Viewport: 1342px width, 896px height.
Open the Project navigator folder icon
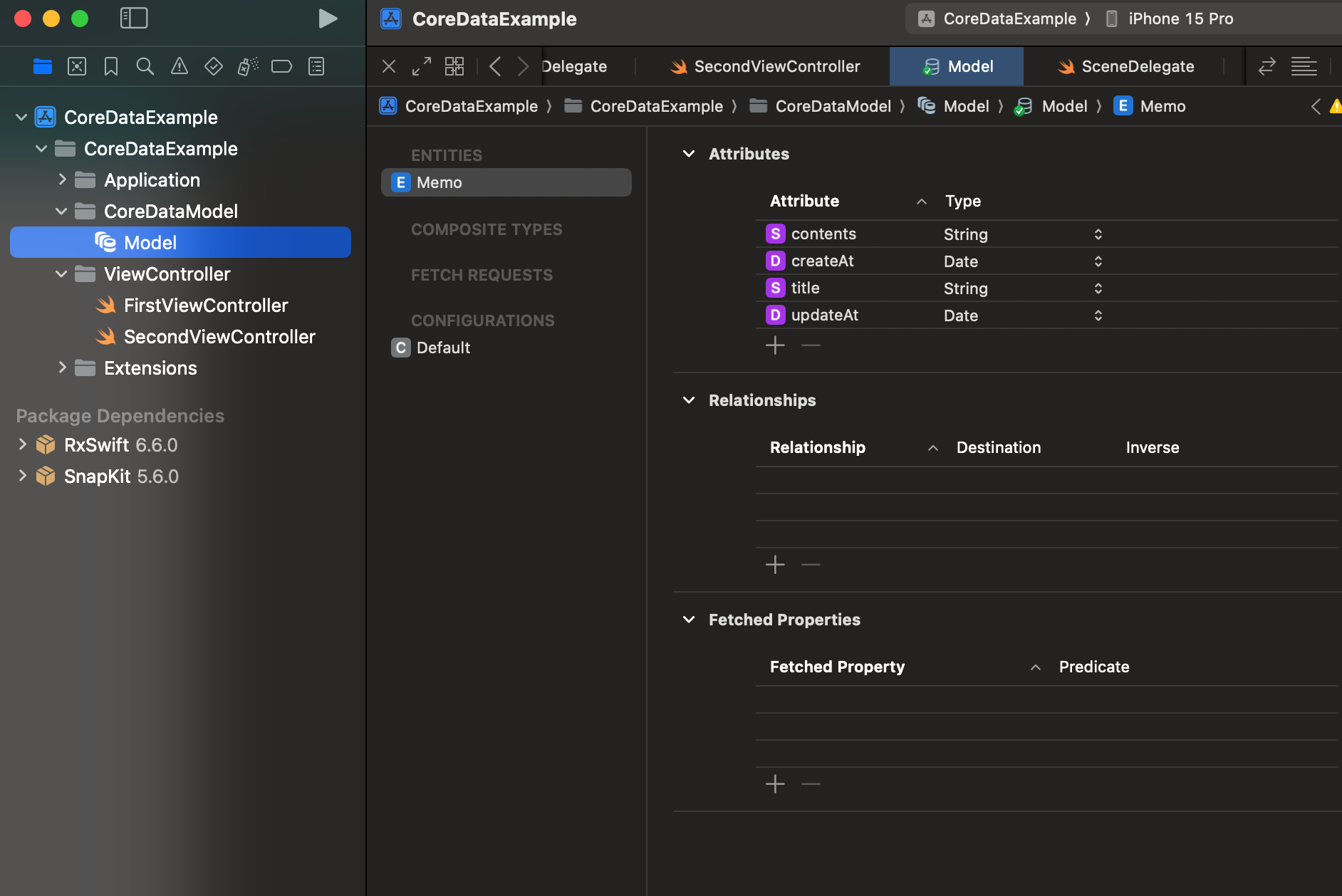pyautogui.click(x=43, y=66)
